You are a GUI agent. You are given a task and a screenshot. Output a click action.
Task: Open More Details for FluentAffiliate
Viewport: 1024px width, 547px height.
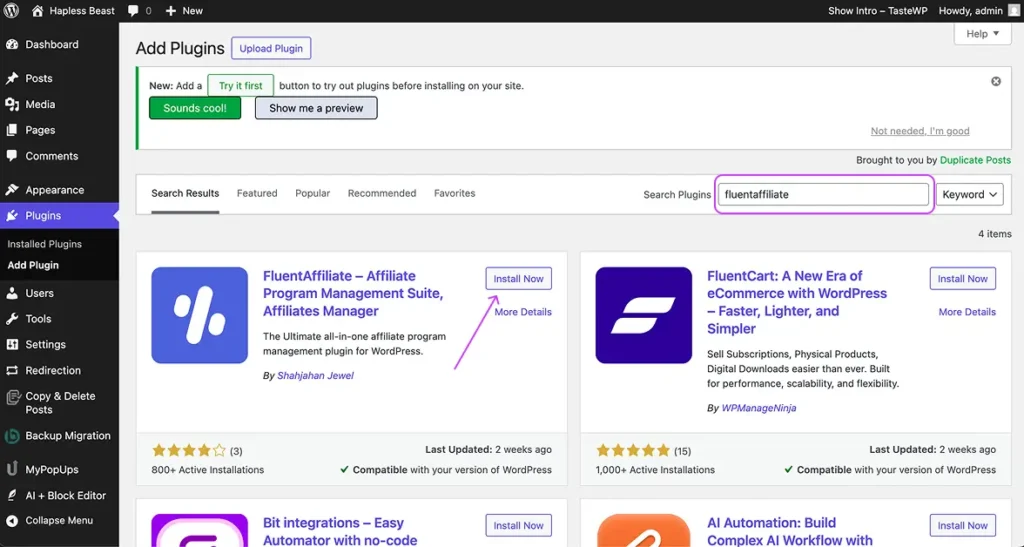click(x=523, y=312)
